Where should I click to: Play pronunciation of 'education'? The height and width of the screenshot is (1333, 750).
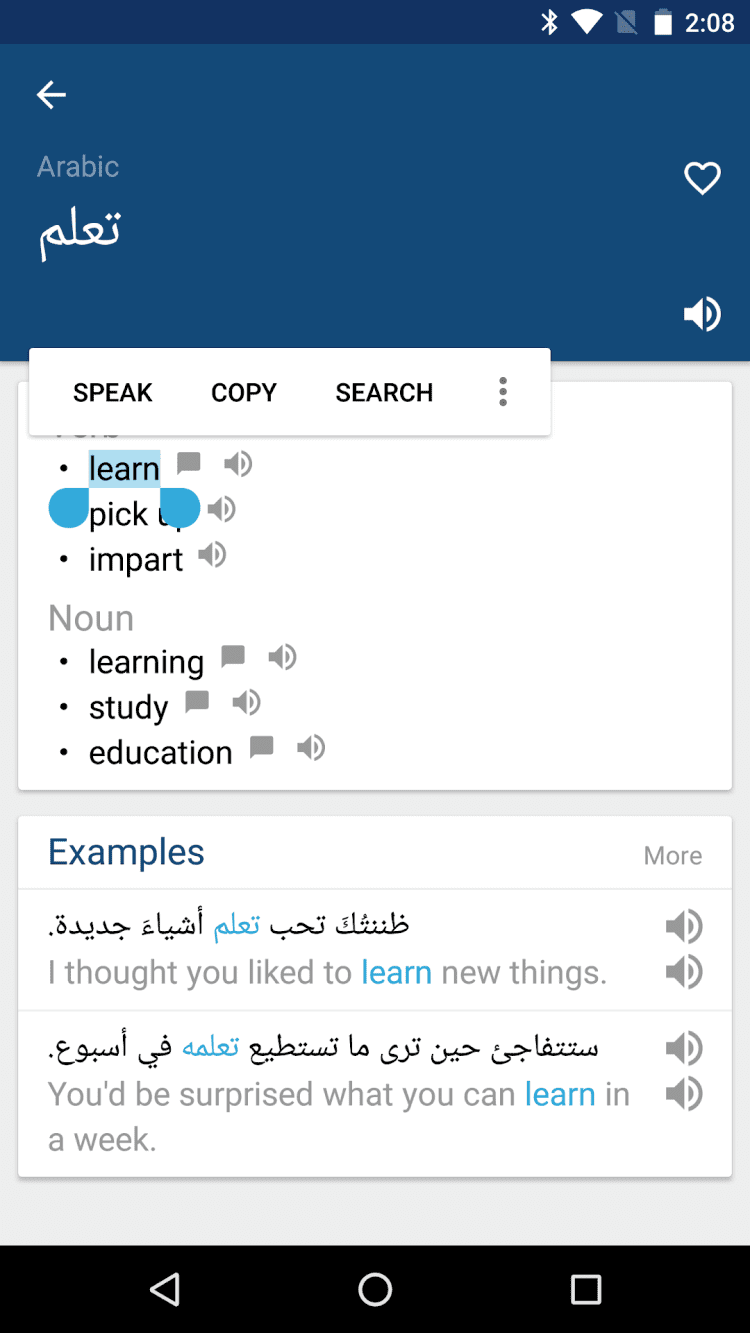(311, 747)
